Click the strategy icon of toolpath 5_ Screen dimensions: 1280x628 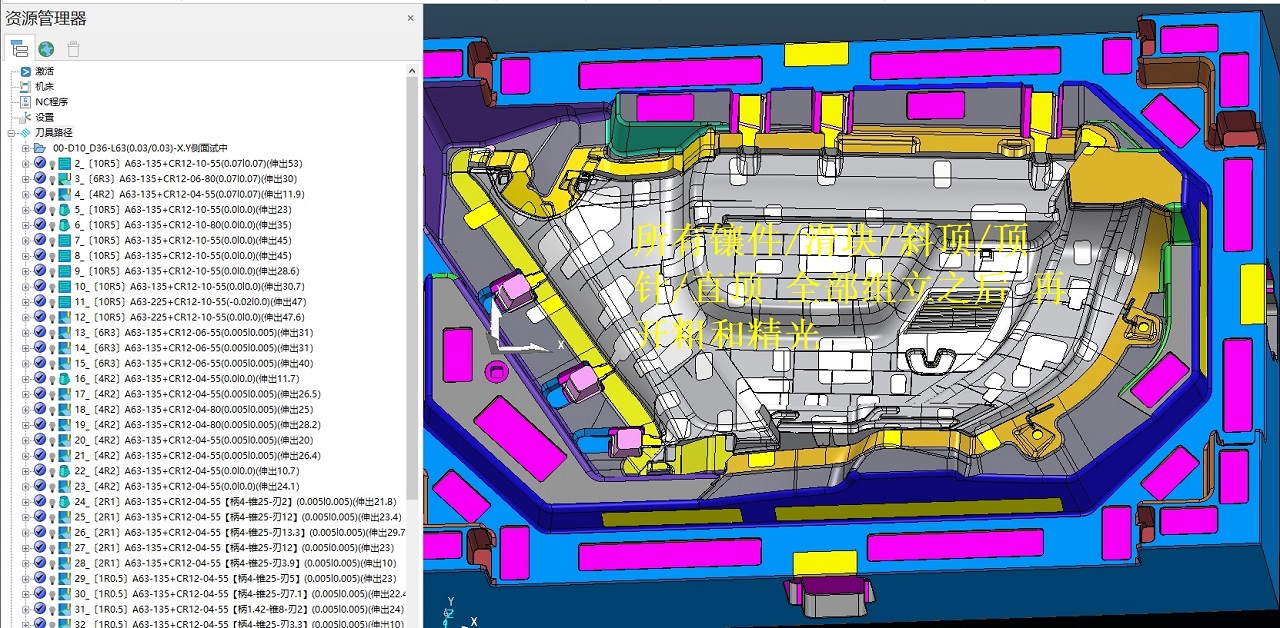tap(65, 210)
